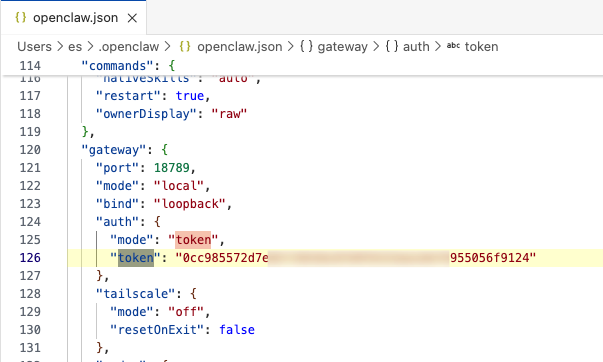Click line number 120 in the gutter

(x=30, y=150)
